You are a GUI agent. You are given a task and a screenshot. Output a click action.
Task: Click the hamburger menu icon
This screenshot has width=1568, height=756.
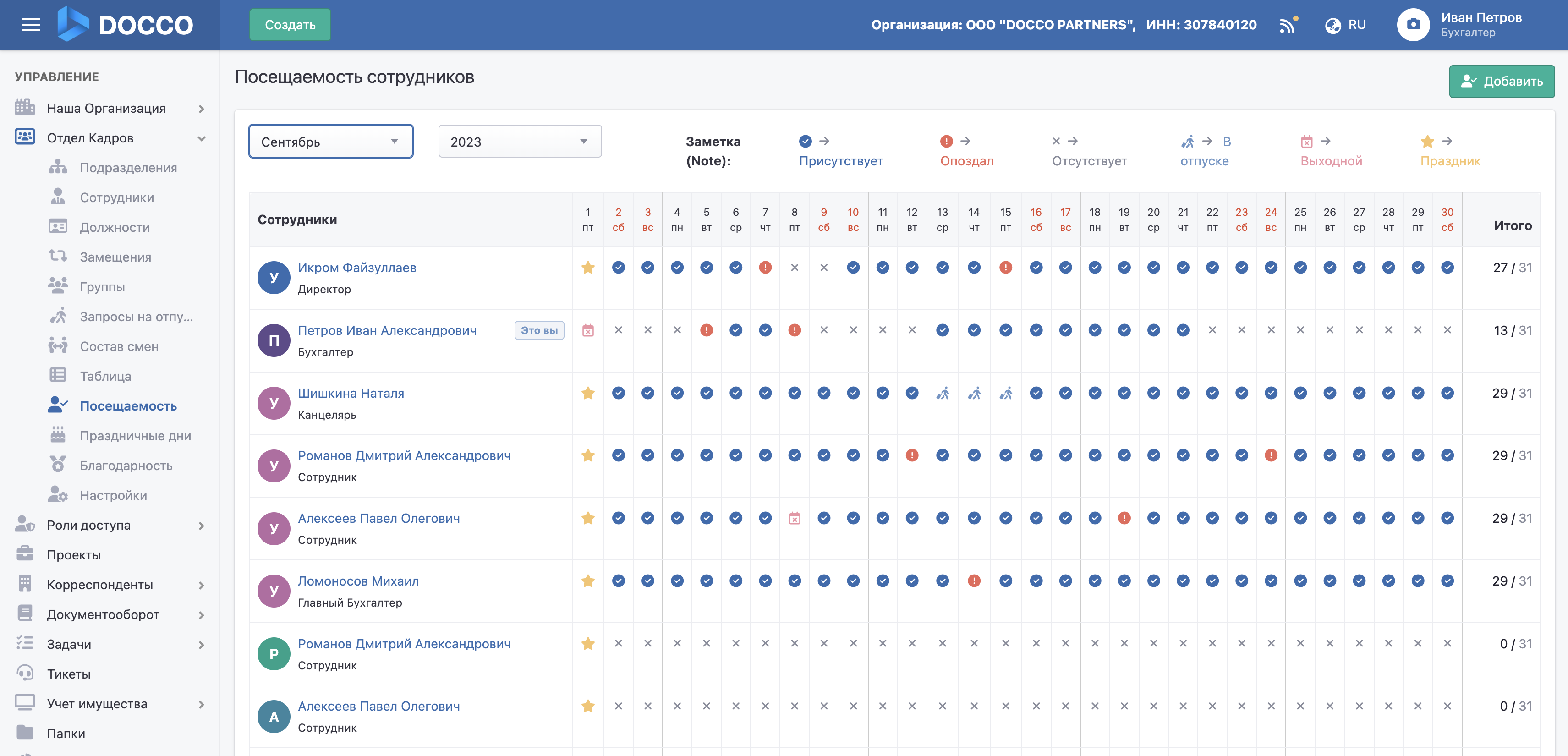point(30,25)
